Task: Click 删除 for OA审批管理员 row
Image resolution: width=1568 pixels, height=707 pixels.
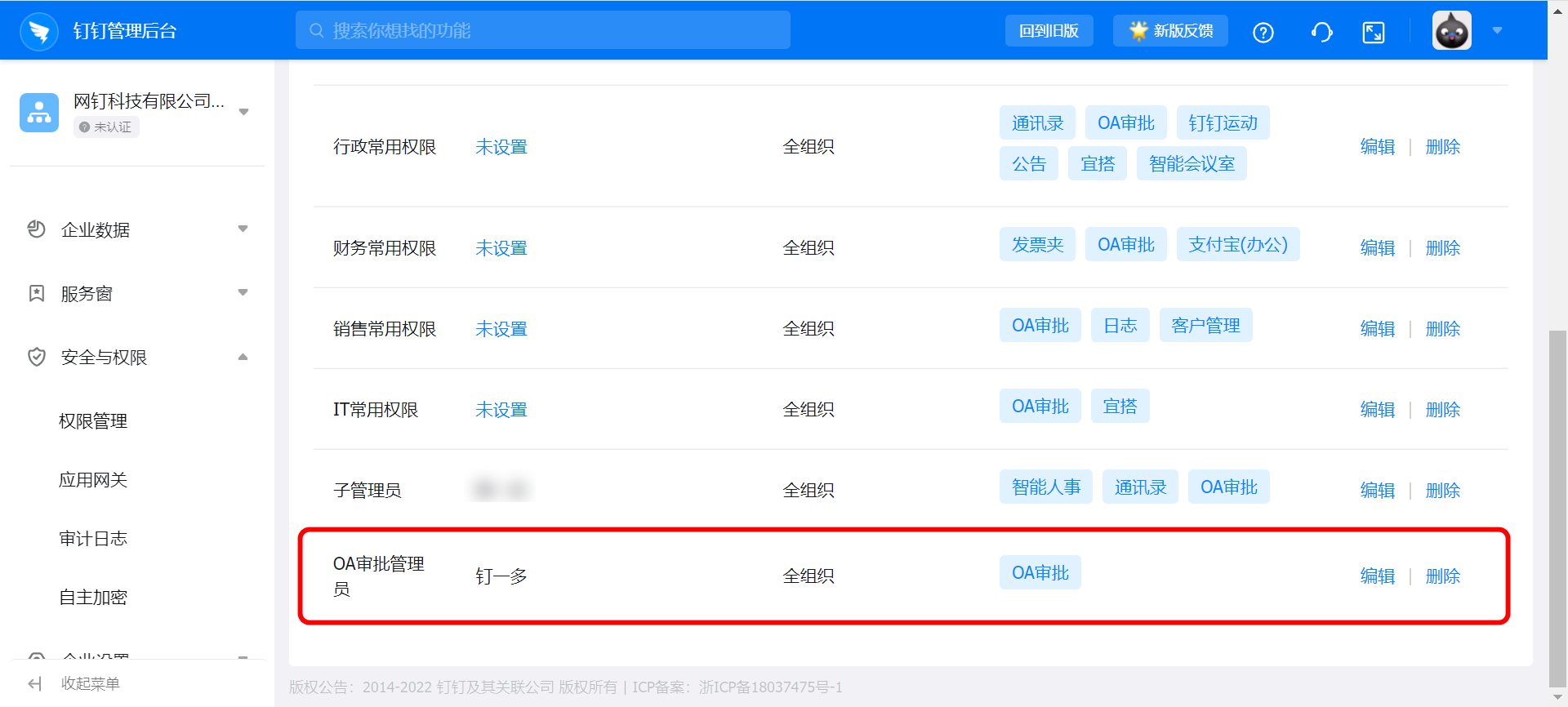Action: (x=1443, y=576)
